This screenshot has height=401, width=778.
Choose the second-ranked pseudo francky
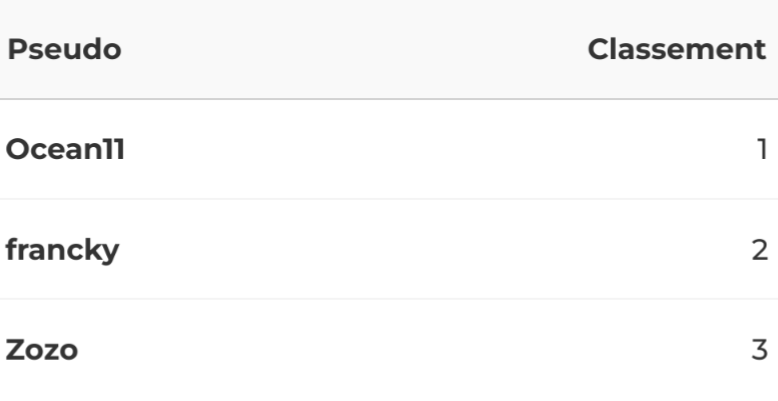click(63, 250)
